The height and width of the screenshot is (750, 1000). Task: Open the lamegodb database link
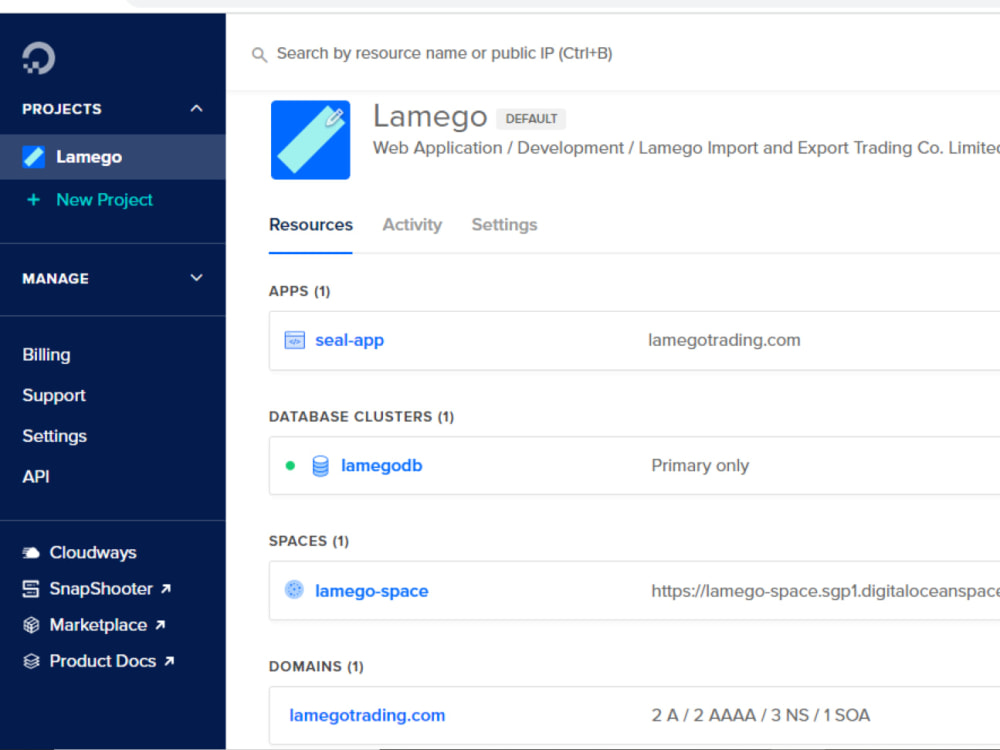[382, 466]
